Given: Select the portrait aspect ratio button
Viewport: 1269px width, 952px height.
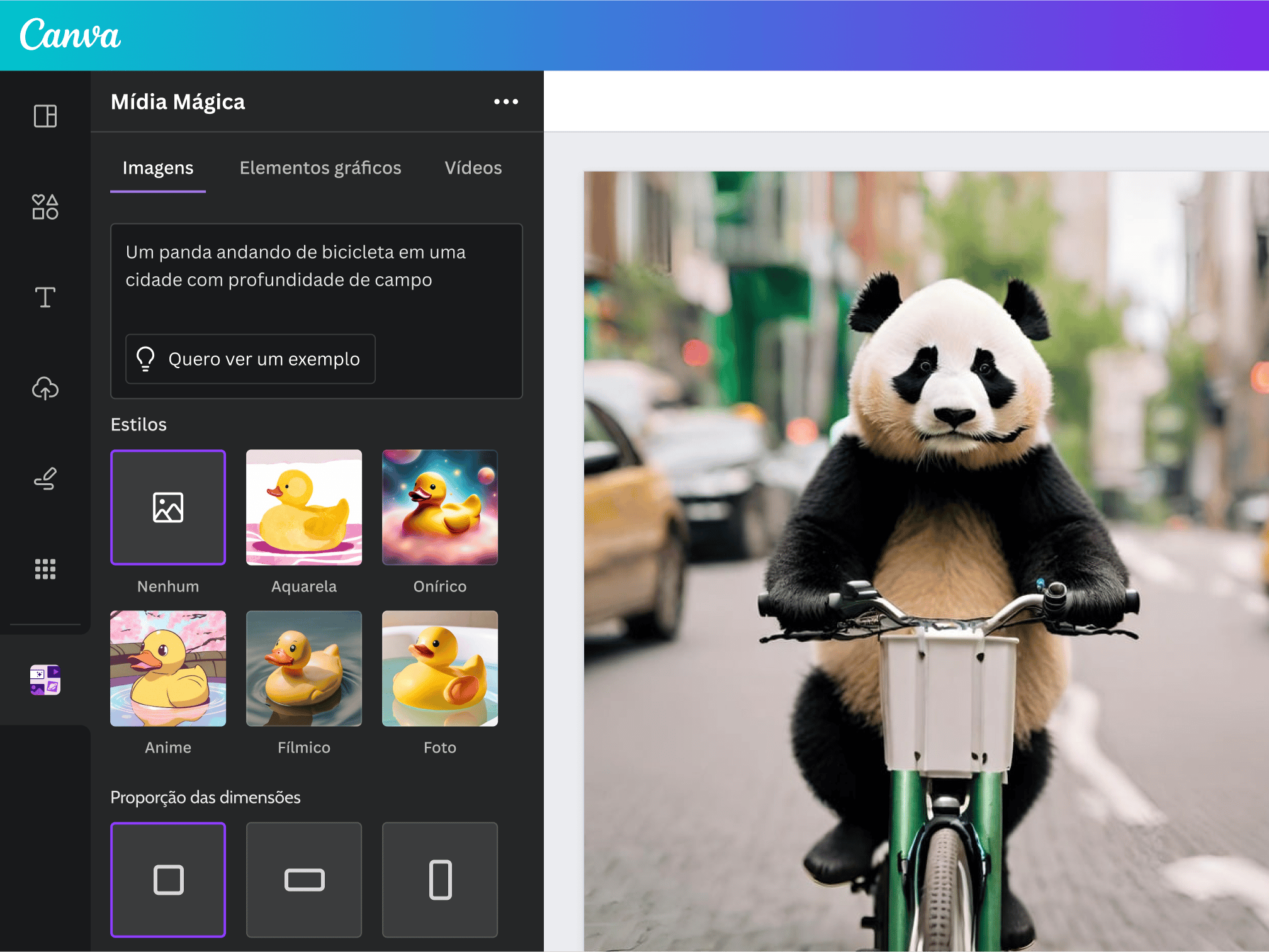Looking at the screenshot, I should [439, 879].
